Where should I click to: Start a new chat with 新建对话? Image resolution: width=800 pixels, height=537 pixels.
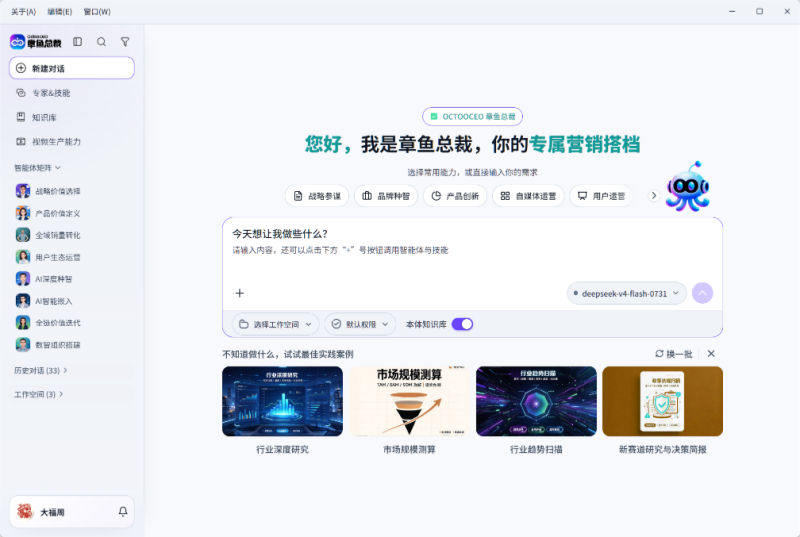(72, 68)
